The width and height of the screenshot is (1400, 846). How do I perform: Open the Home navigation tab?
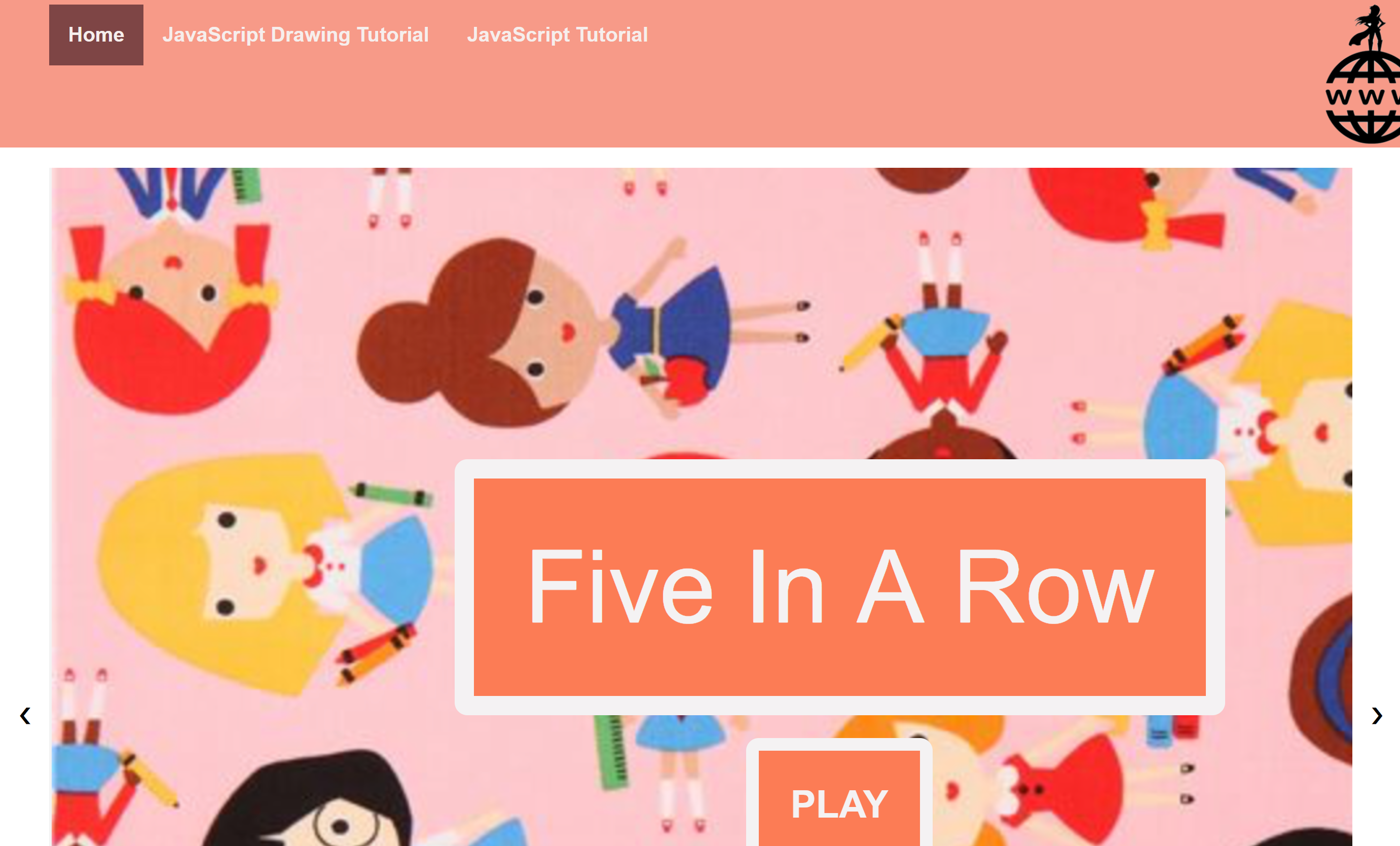pyautogui.click(x=96, y=34)
